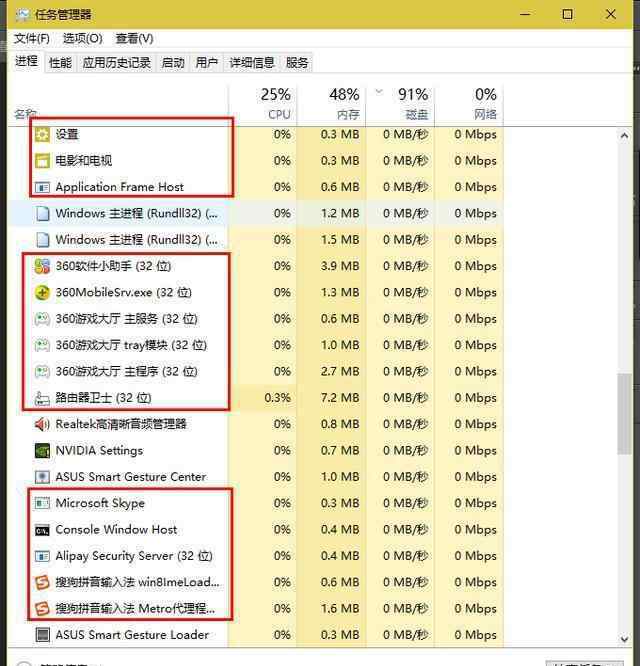Click the ASUS Smart Gesture Loader icon

pyautogui.click(x=42, y=635)
